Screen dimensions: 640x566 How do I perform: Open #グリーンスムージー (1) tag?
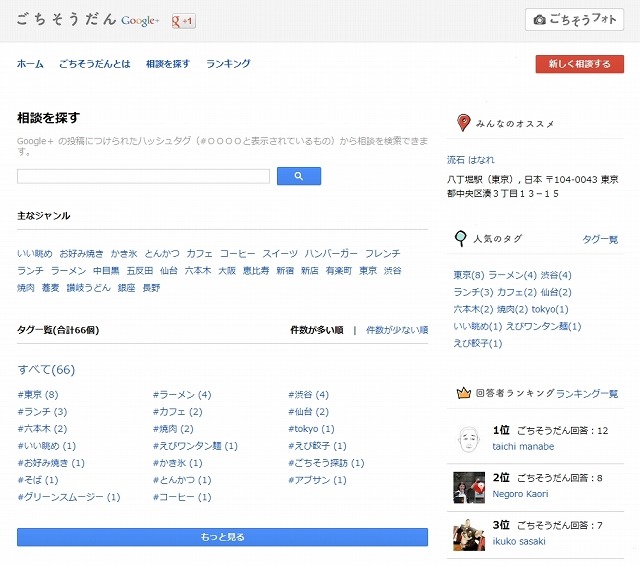point(69,497)
